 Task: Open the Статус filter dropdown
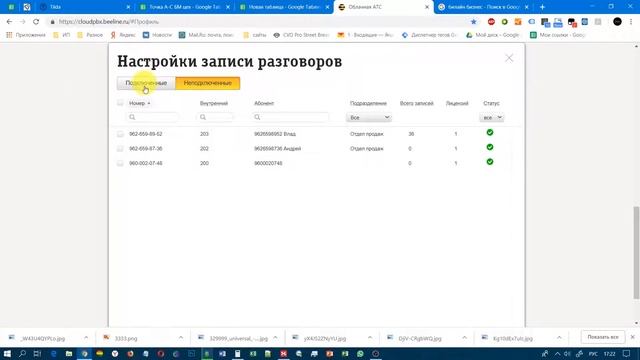tap(491, 118)
